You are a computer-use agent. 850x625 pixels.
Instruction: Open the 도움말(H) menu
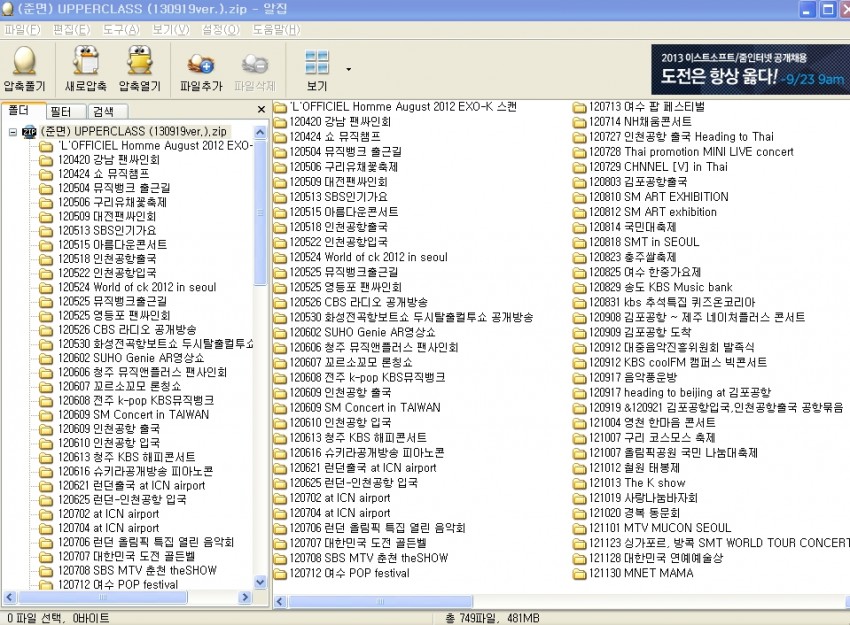pyautogui.click(x=276, y=29)
